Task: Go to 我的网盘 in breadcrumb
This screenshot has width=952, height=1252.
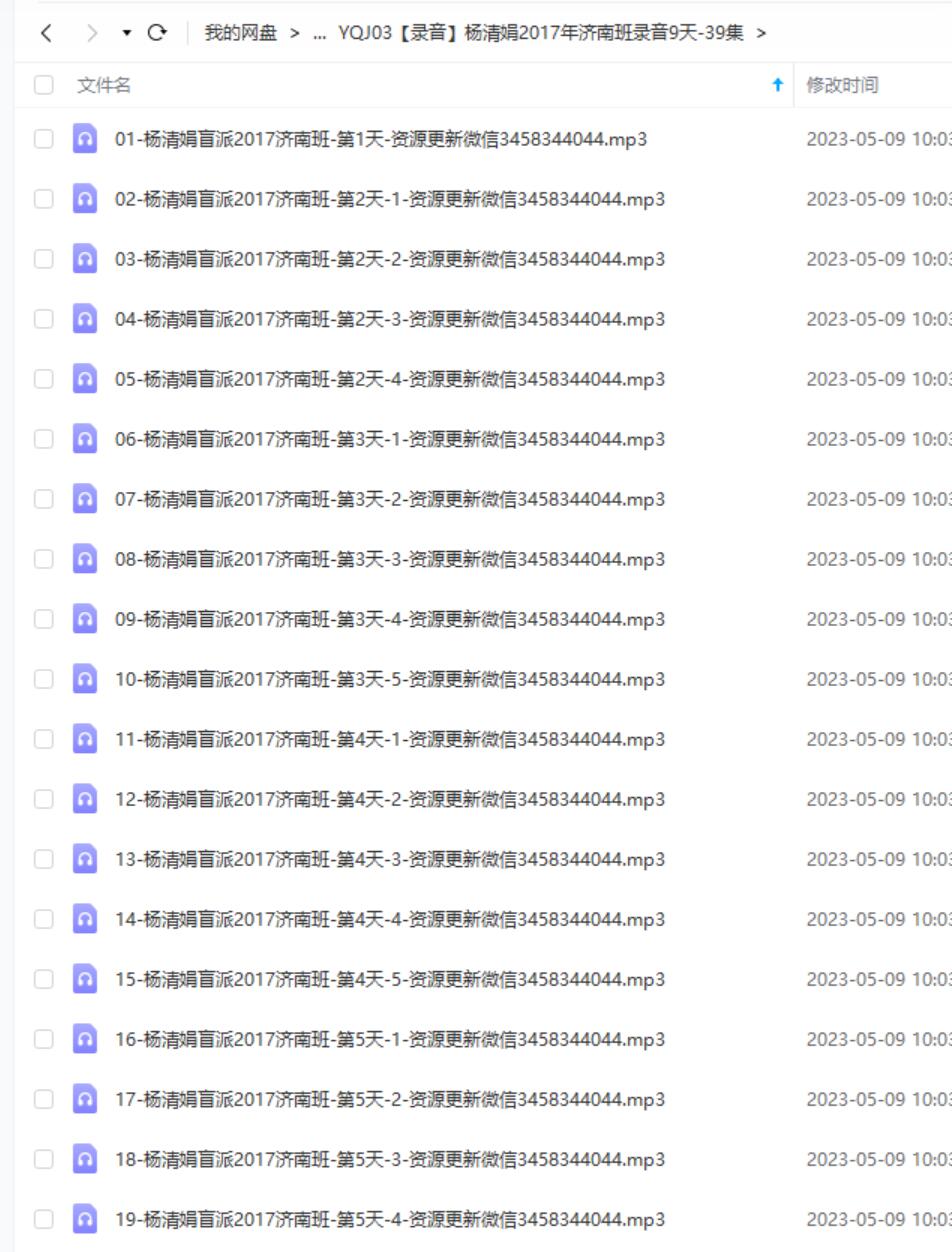Action: [x=240, y=34]
